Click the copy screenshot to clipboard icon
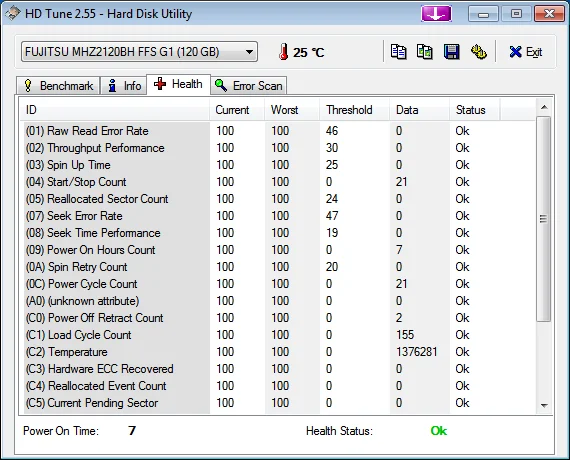Viewport: 570px width, 460px height. (425, 52)
